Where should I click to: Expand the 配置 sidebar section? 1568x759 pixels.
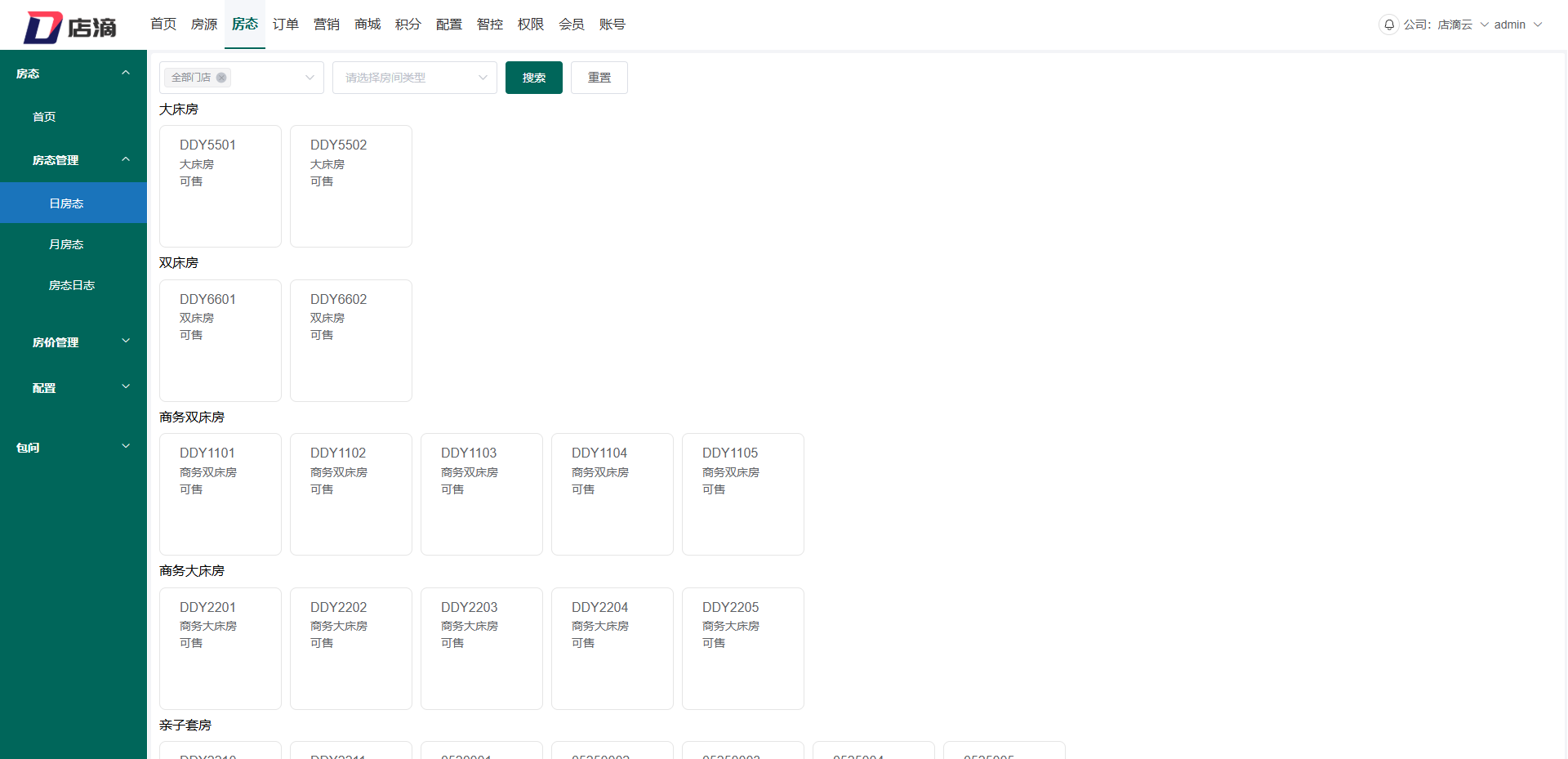point(73,387)
